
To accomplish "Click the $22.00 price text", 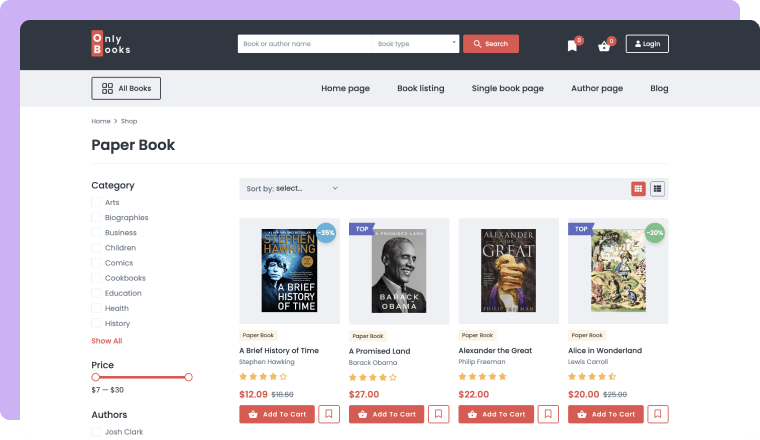I will click(474, 394).
